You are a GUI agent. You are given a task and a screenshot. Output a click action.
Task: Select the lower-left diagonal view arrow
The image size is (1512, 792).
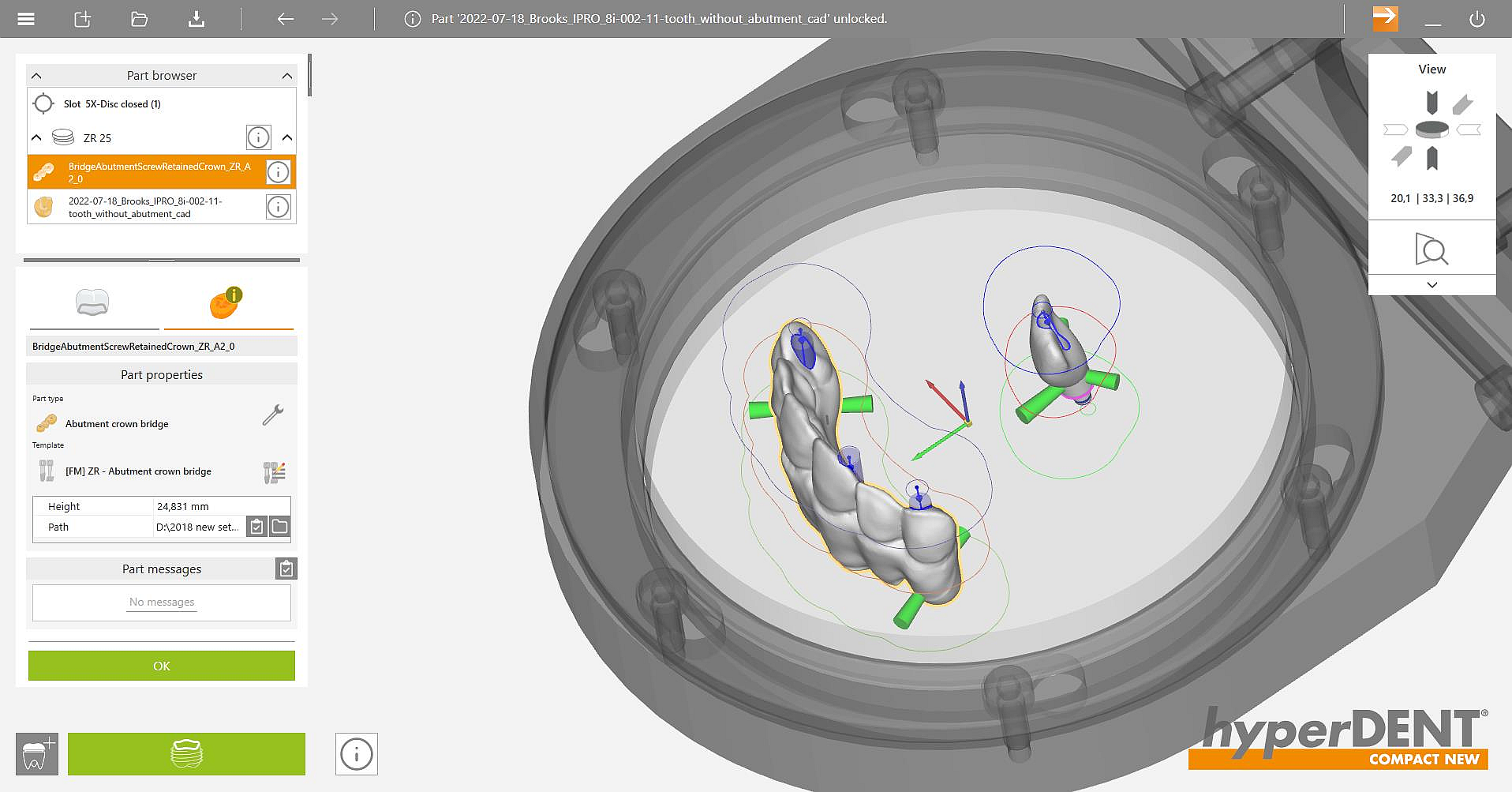pos(1402,156)
